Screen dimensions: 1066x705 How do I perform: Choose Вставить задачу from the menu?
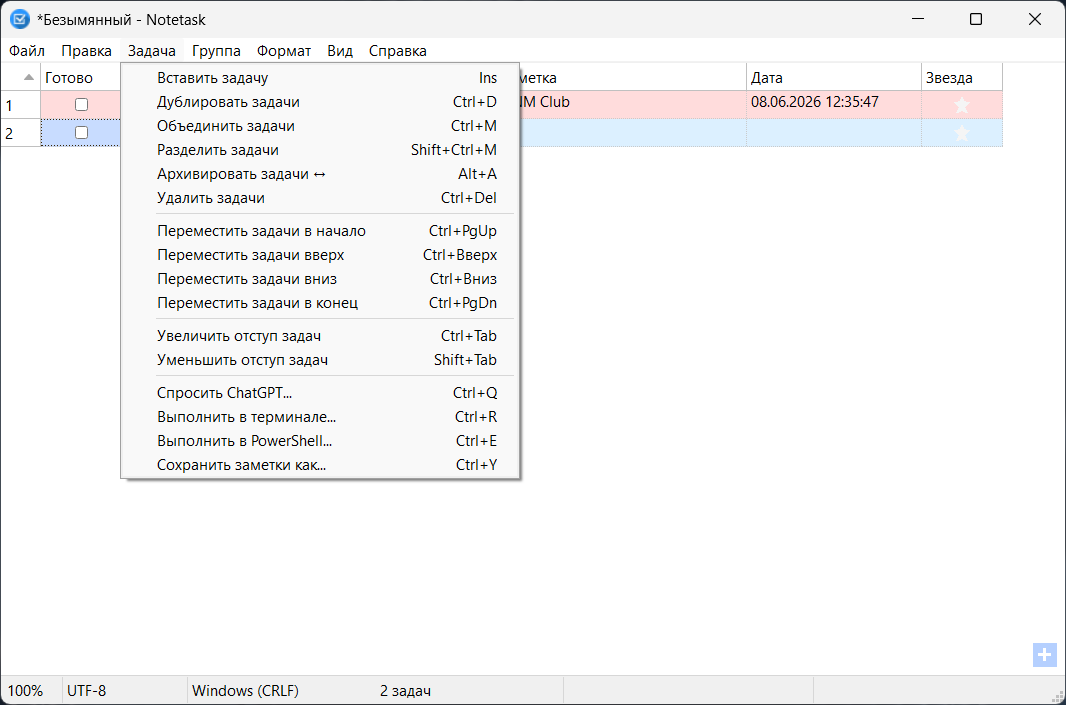[x=320, y=78]
